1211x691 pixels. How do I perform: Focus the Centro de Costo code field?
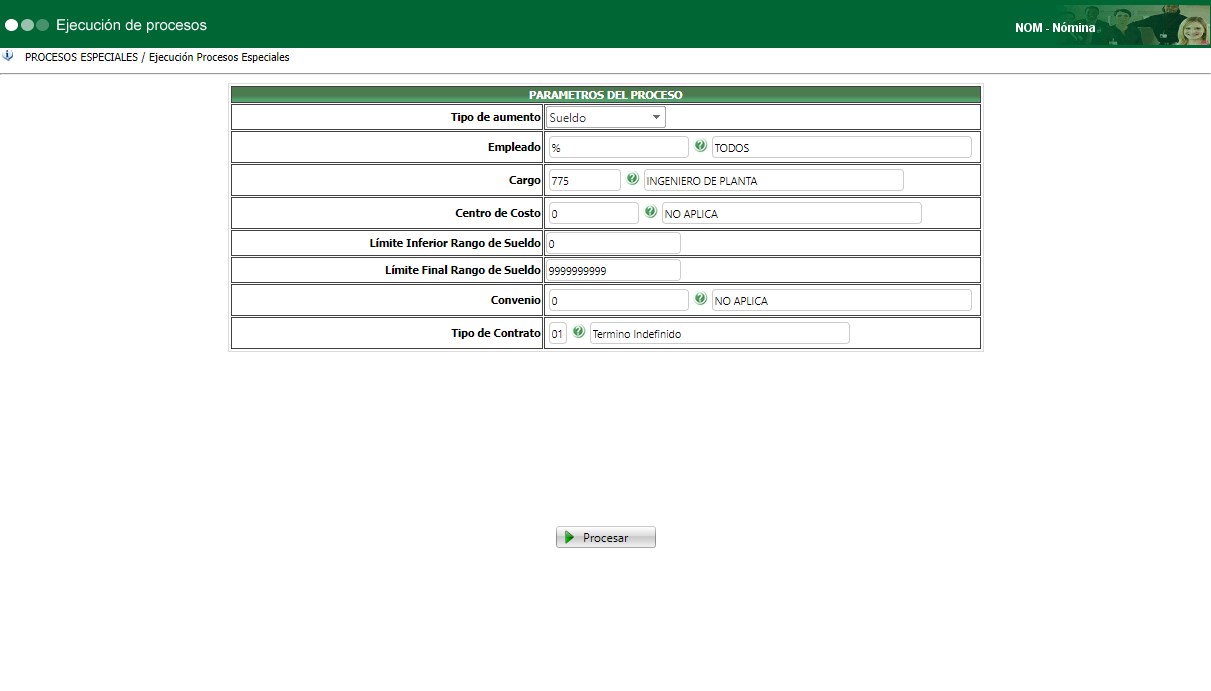[594, 213]
